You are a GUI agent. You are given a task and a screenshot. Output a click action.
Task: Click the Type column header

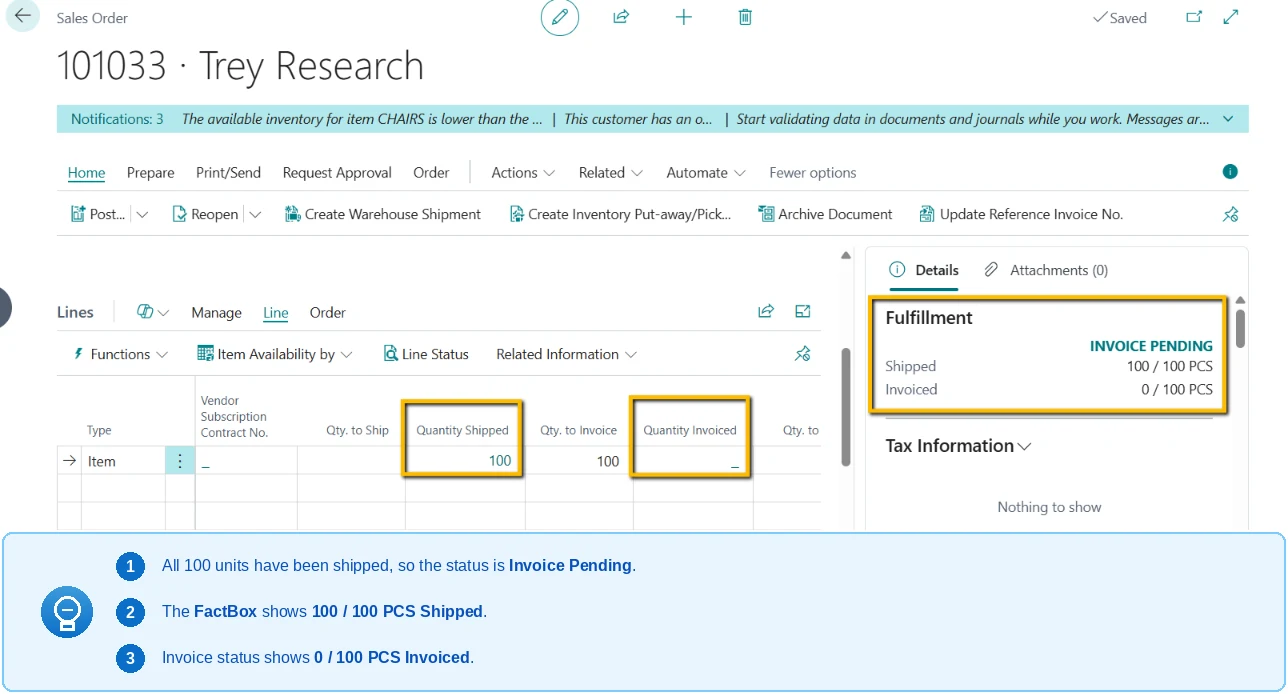click(99, 430)
